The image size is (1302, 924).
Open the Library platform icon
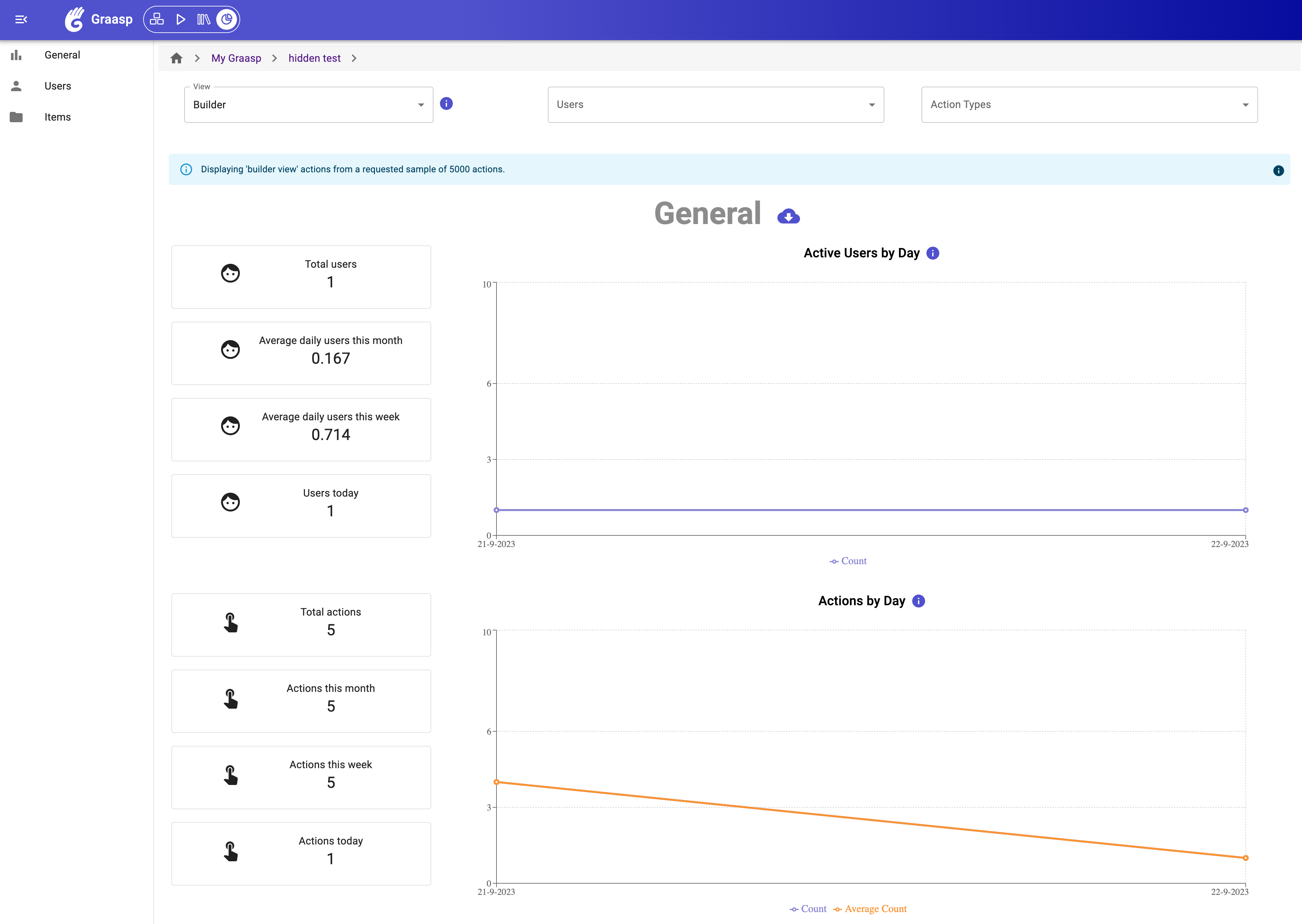pyautogui.click(x=204, y=19)
